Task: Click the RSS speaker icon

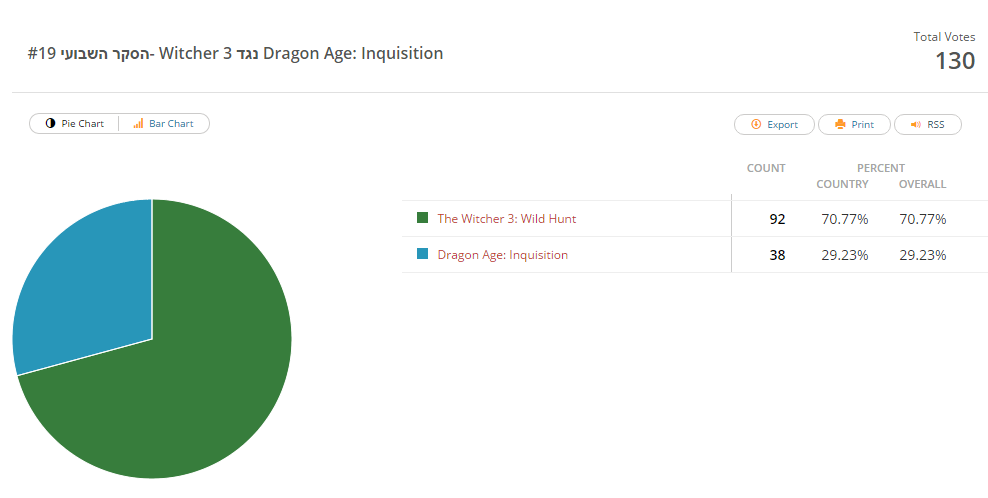Action: click(916, 124)
